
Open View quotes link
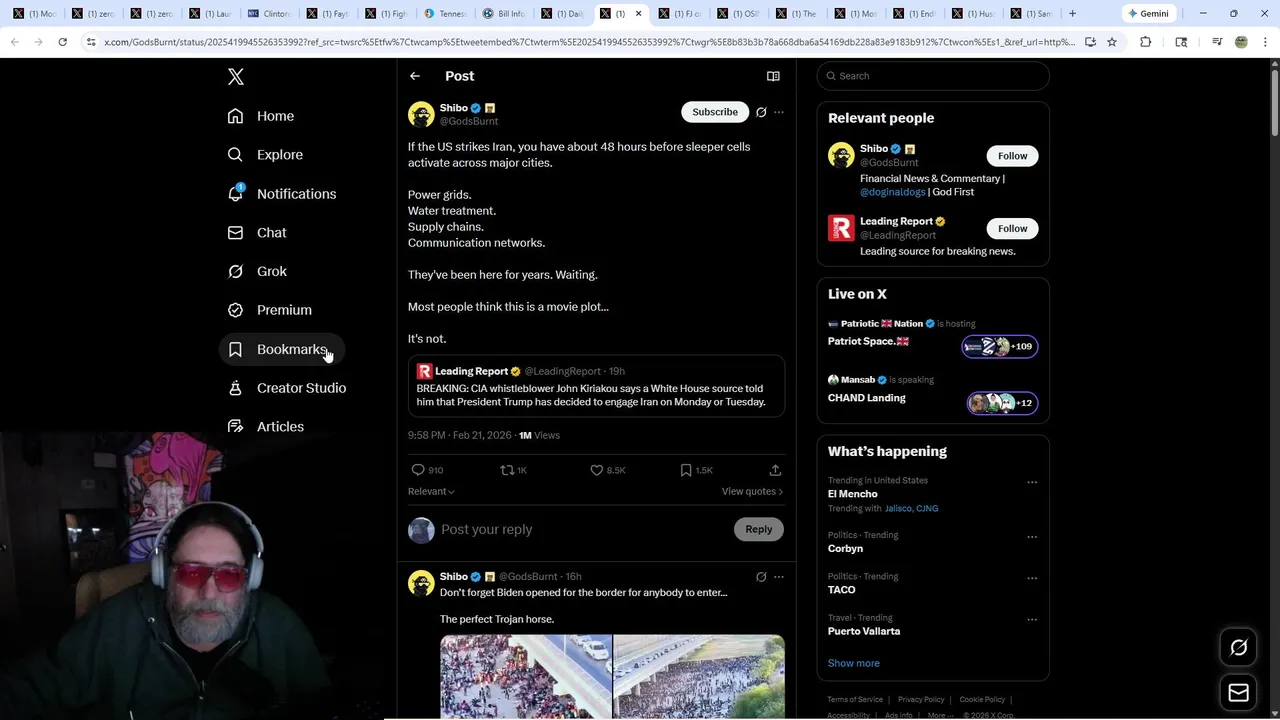click(752, 491)
